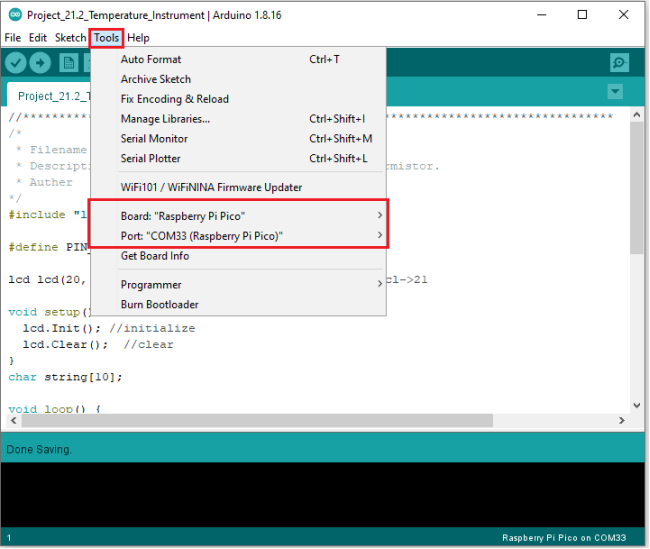This screenshot has height=549, width=650.
Task: Select Archive Sketch menu entry
Action: [x=238, y=79]
